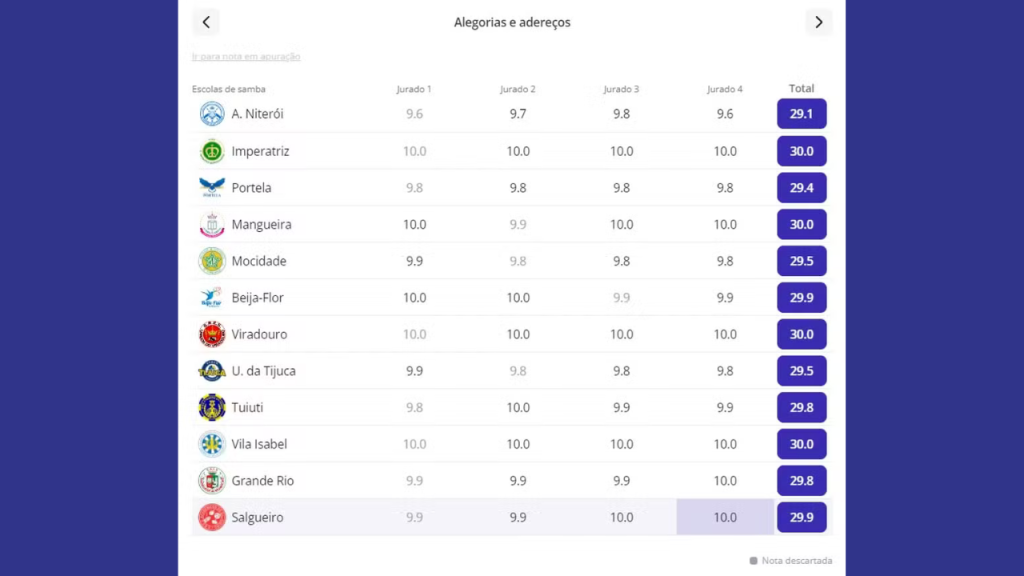Select Salgueiro's highlighted Jurado 4 score
This screenshot has height=576, width=1024.
click(725, 517)
